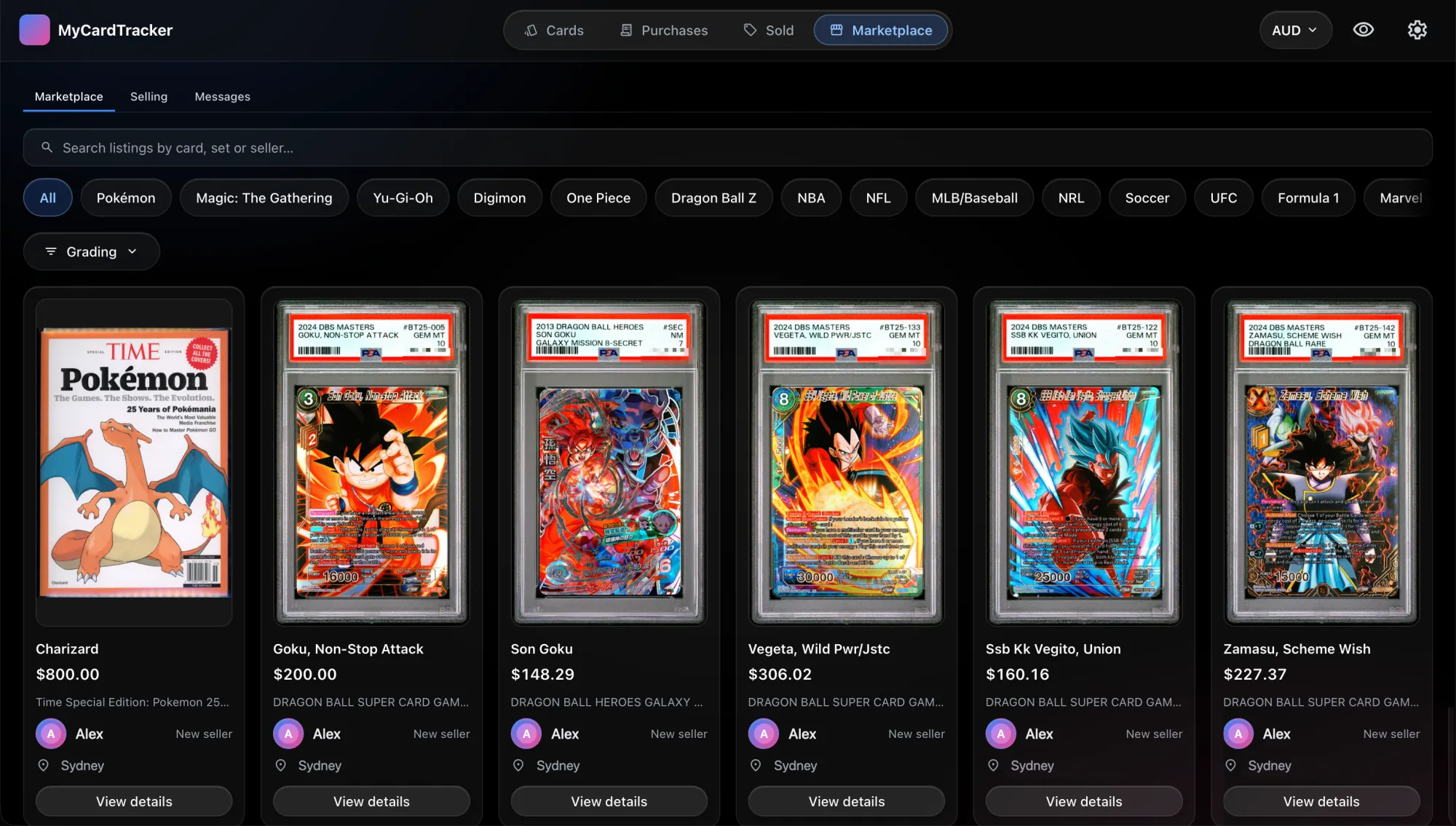Open the AUD currency dropdown
1456x826 pixels.
click(x=1295, y=30)
